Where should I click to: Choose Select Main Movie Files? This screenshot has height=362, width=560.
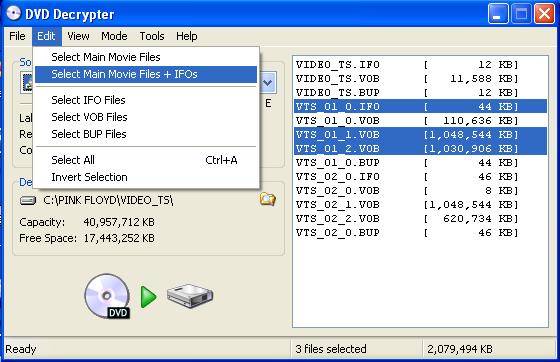pos(146,57)
